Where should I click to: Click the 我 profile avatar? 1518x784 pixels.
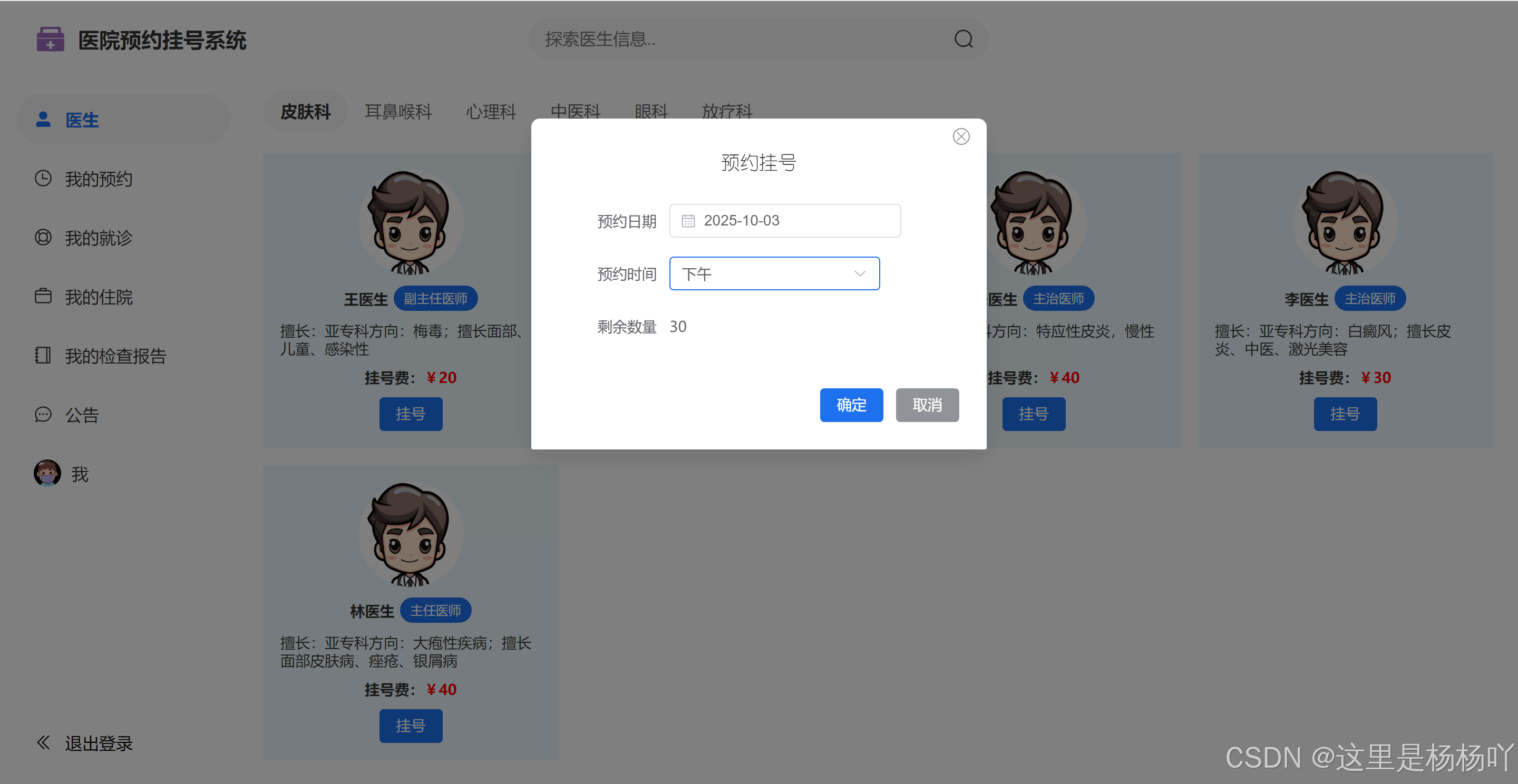pos(47,474)
